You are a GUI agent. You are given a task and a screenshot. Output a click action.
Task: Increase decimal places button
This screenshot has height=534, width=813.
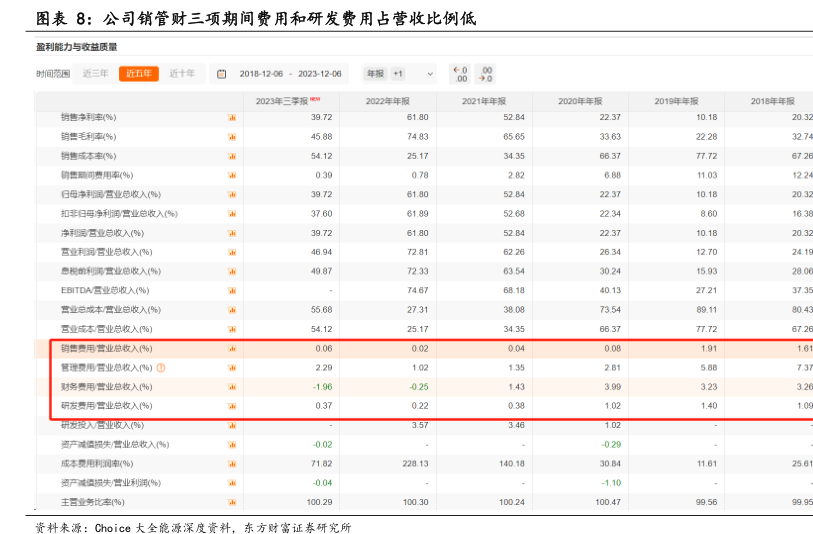[x=485, y=74]
